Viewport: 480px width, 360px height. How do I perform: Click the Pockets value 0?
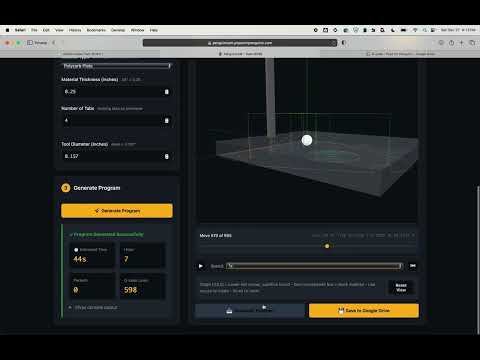pos(76,290)
